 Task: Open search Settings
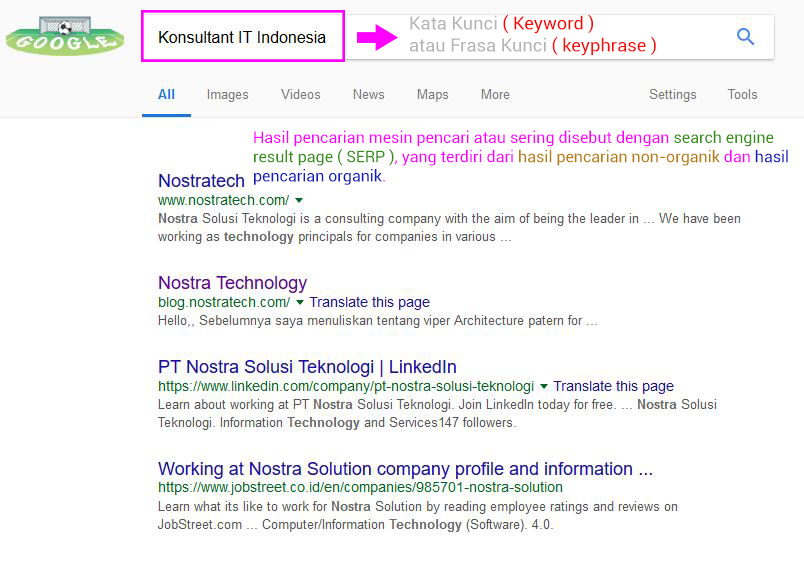tap(672, 94)
